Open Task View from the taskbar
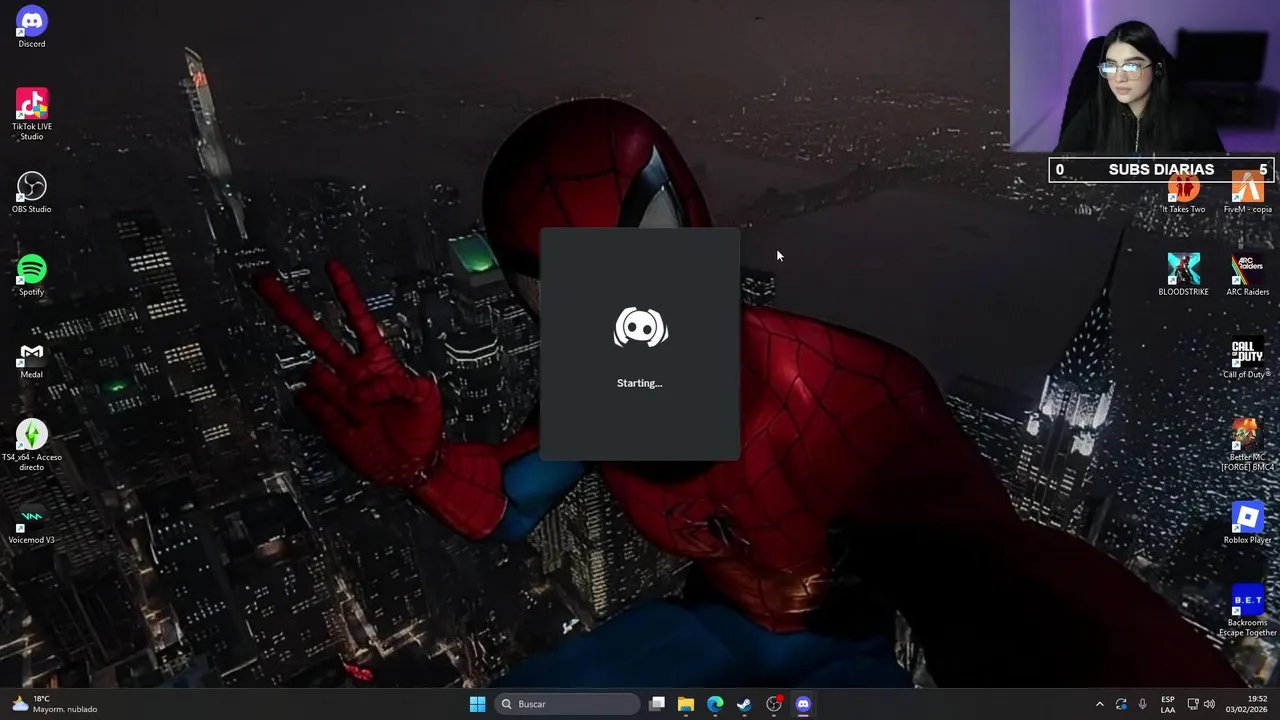This screenshot has width=1280, height=720. [x=657, y=704]
